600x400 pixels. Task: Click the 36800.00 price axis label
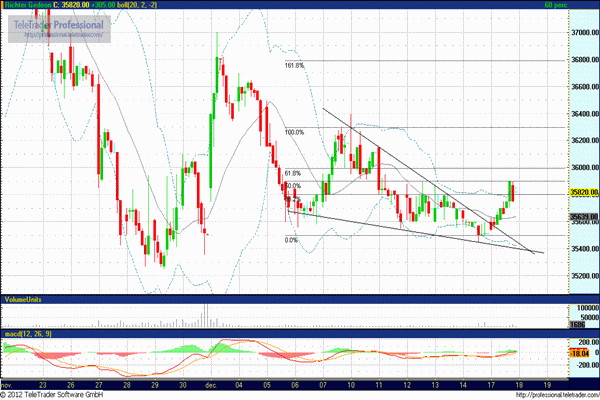point(585,59)
